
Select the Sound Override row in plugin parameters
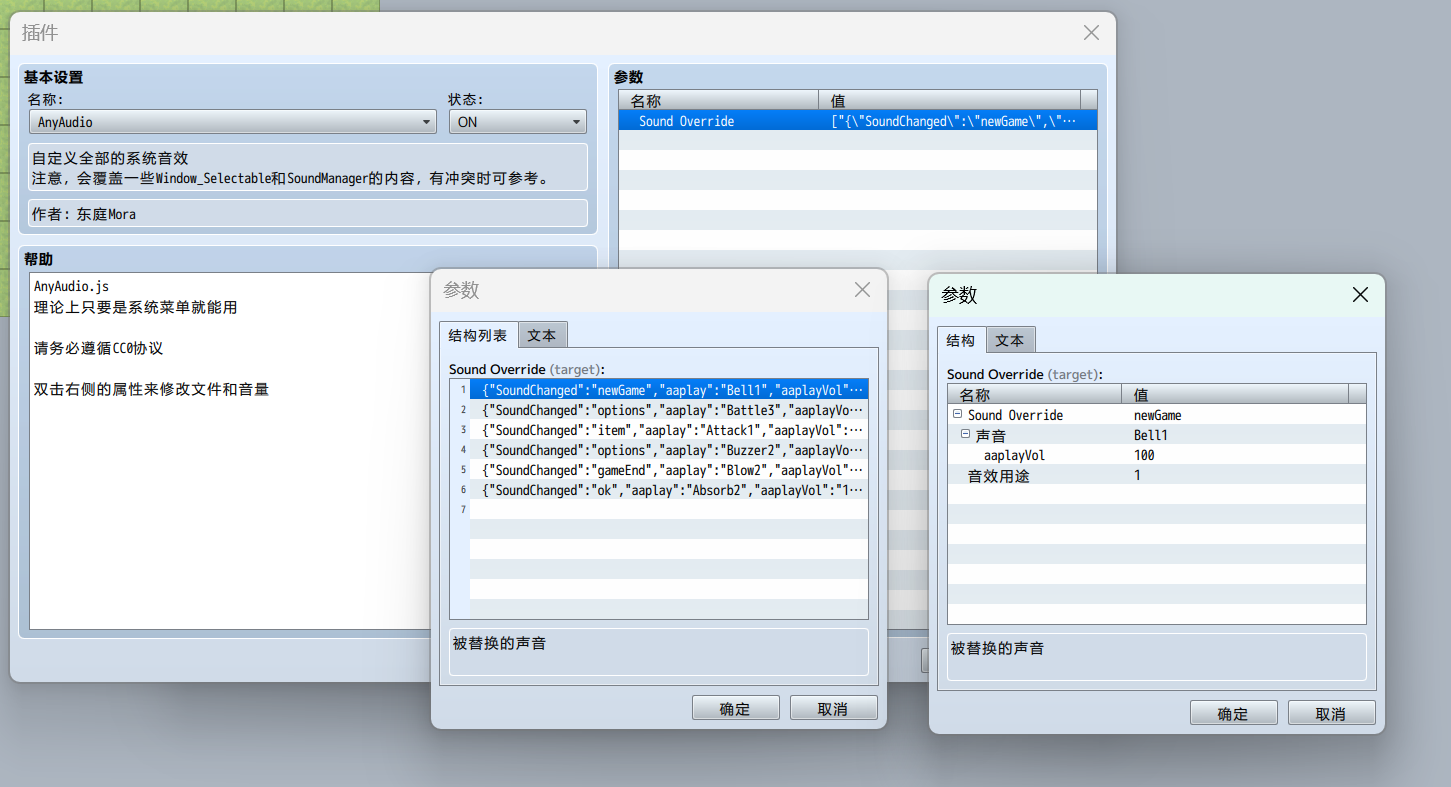pyautogui.click(x=858, y=121)
